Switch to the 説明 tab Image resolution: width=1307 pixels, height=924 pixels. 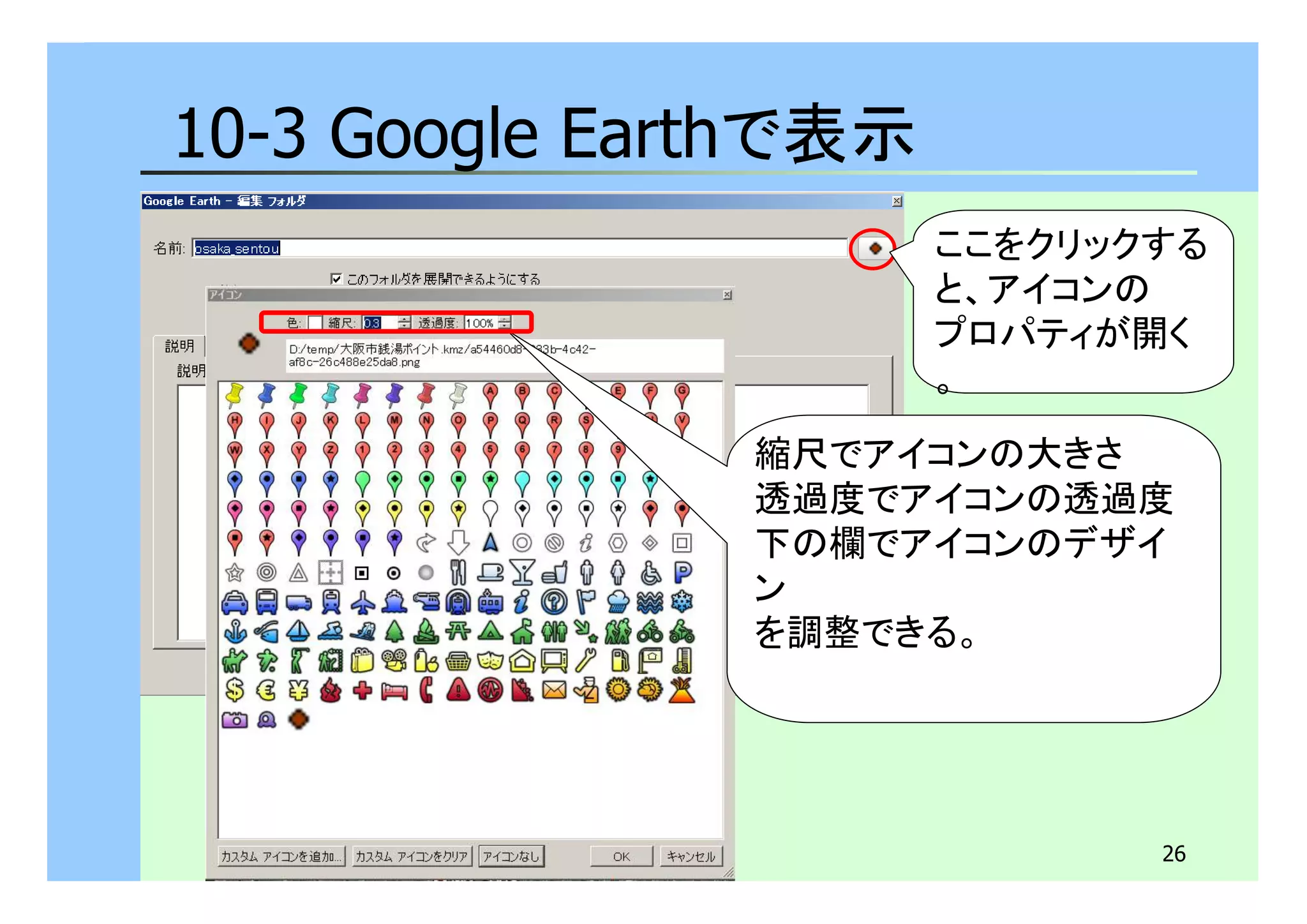point(180,345)
